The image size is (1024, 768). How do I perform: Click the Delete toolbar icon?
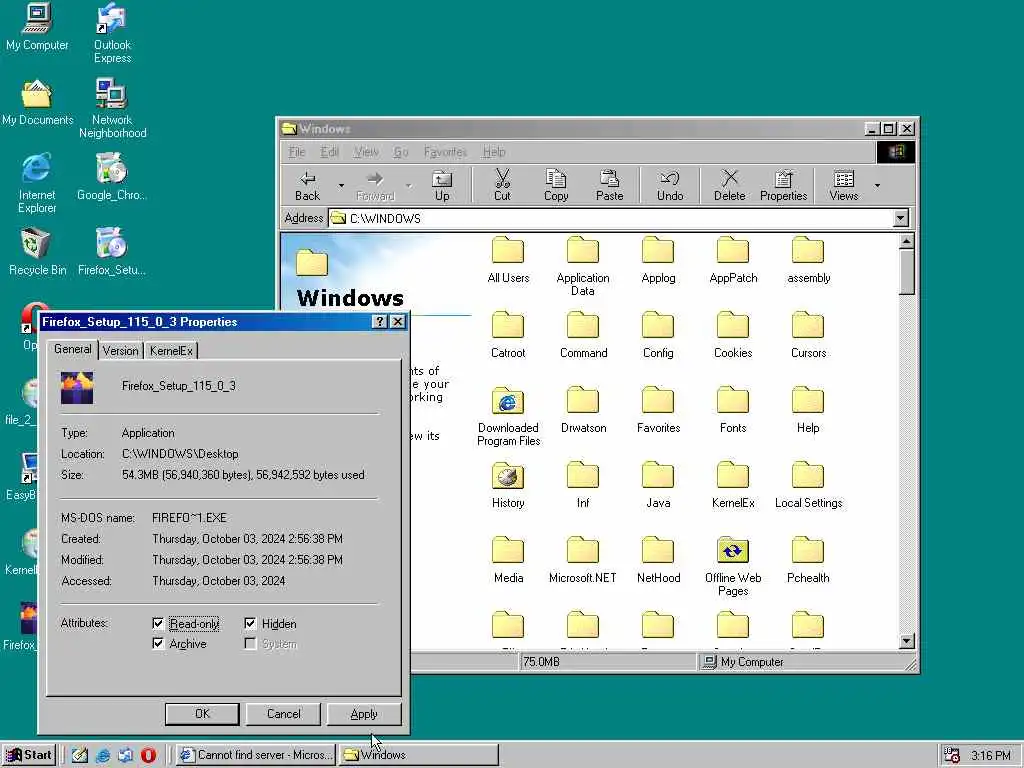pos(729,185)
